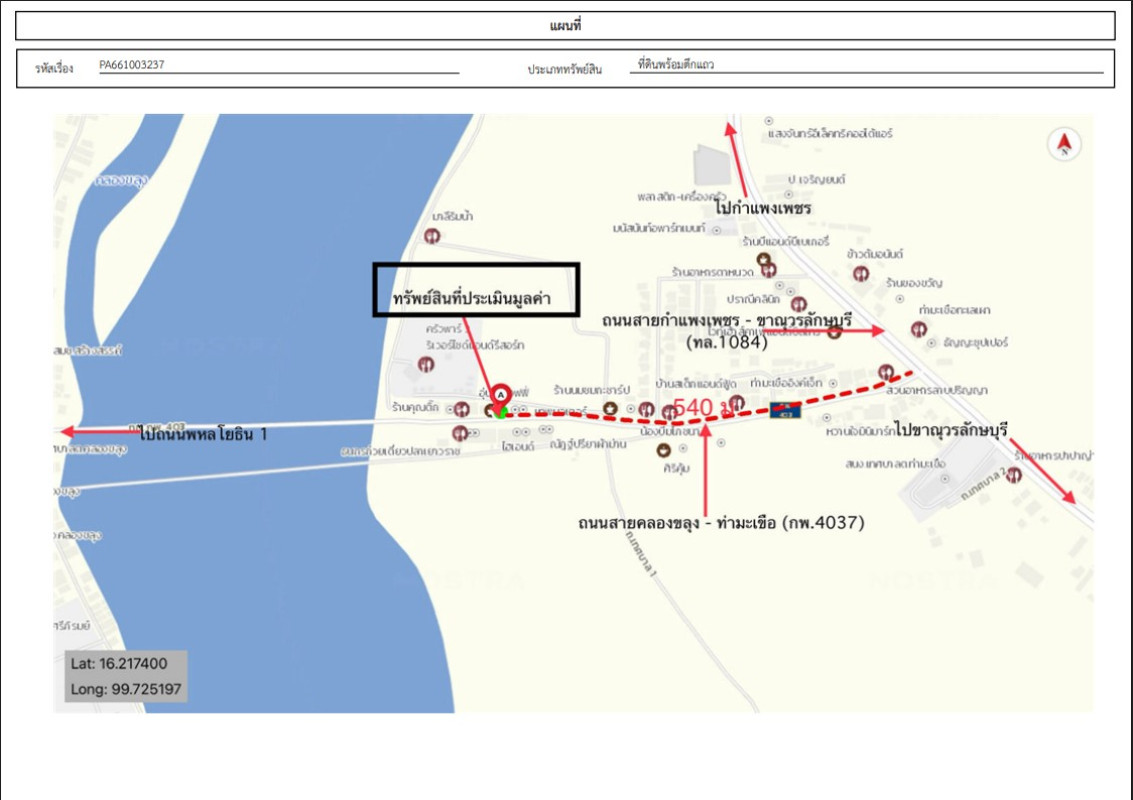Click POI dot below ร้านของขวัญ

(900, 298)
